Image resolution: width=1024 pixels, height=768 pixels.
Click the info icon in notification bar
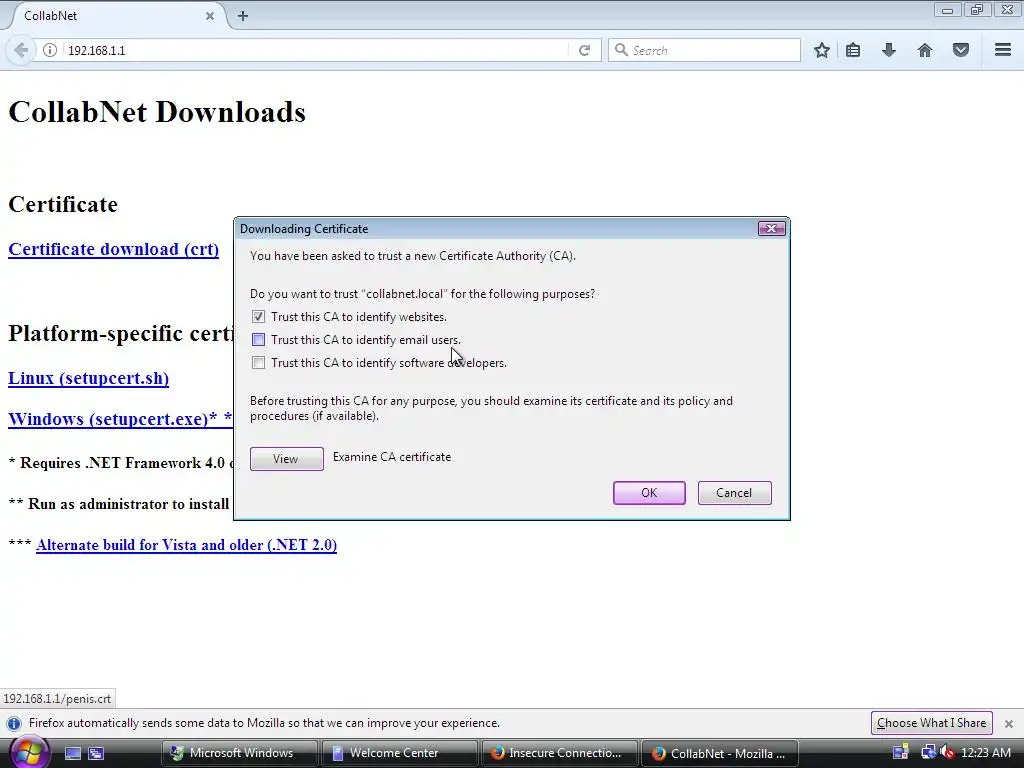(x=14, y=724)
